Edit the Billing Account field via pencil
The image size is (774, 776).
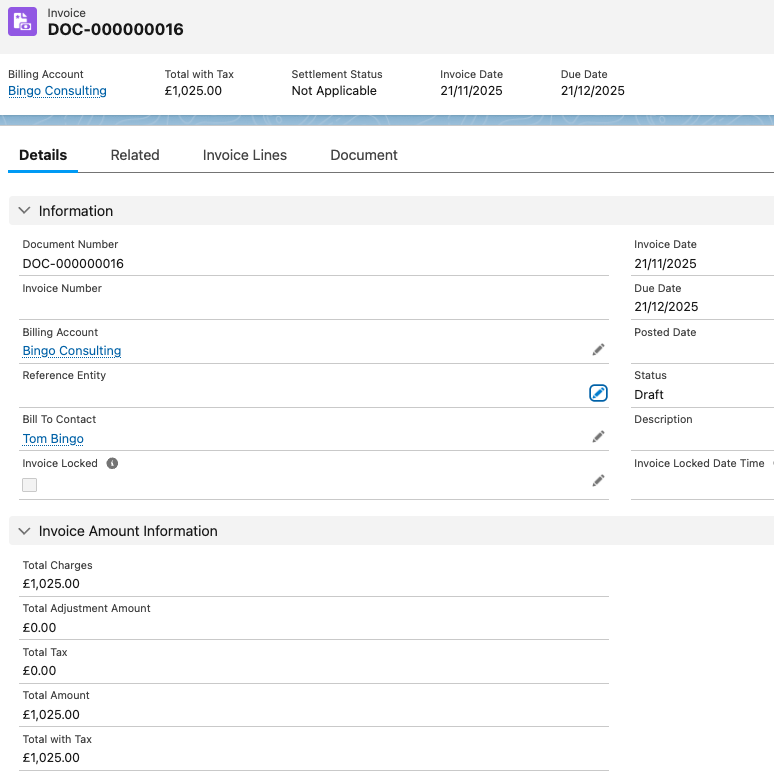pyautogui.click(x=598, y=350)
